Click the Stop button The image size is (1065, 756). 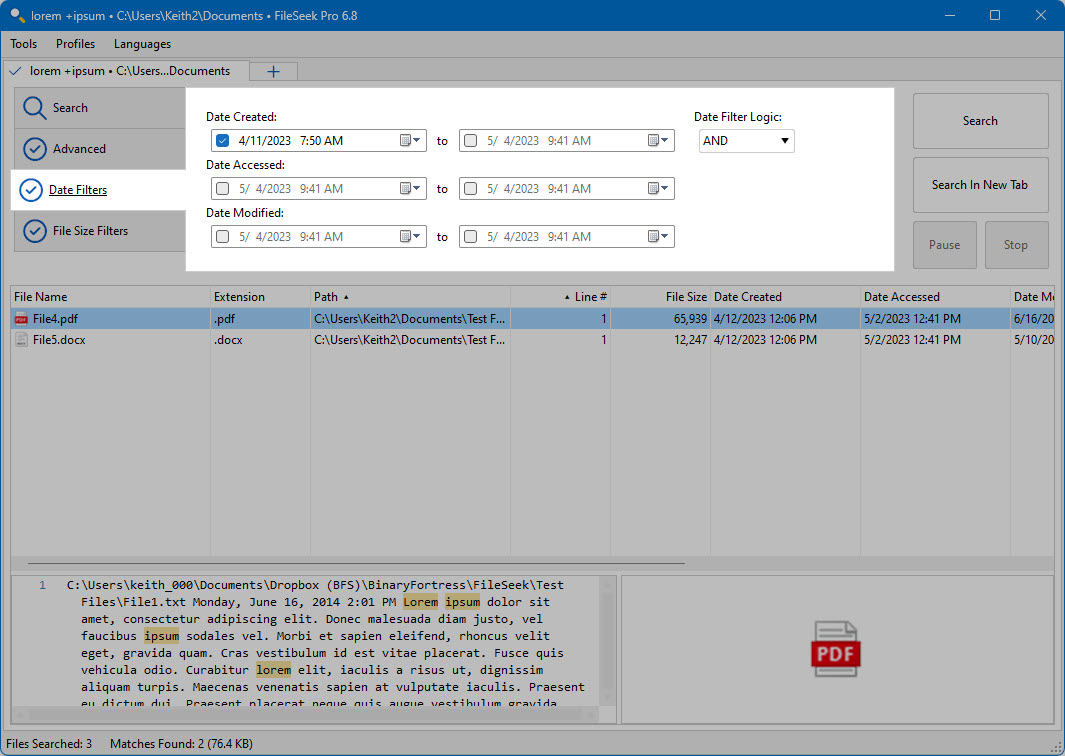tap(1016, 245)
